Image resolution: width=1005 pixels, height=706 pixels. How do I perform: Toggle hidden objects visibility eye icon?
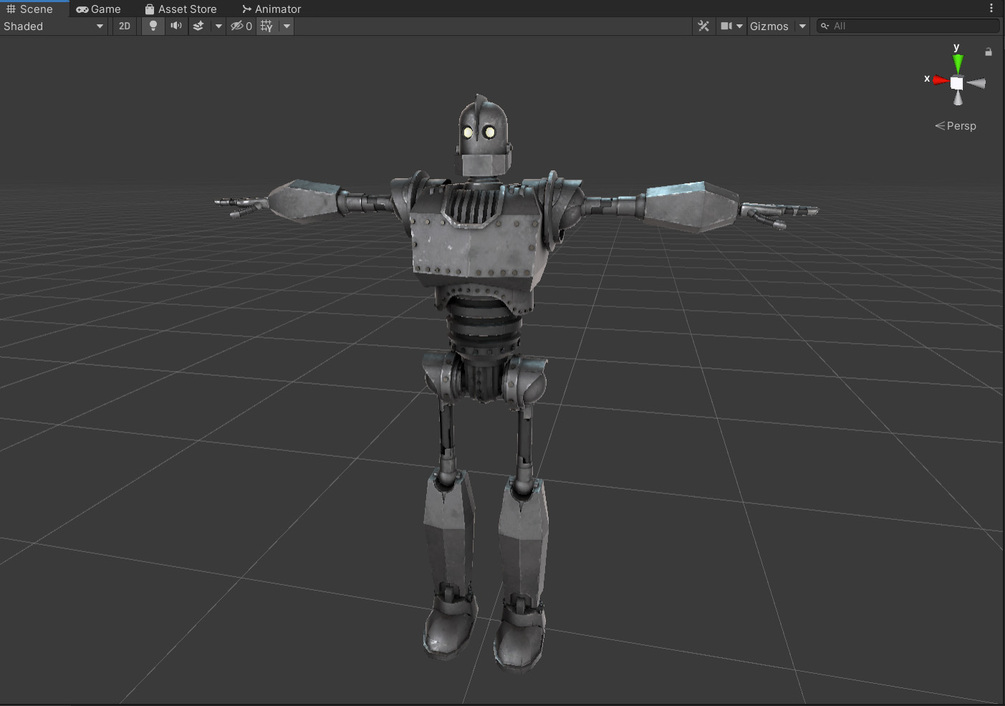coord(241,26)
